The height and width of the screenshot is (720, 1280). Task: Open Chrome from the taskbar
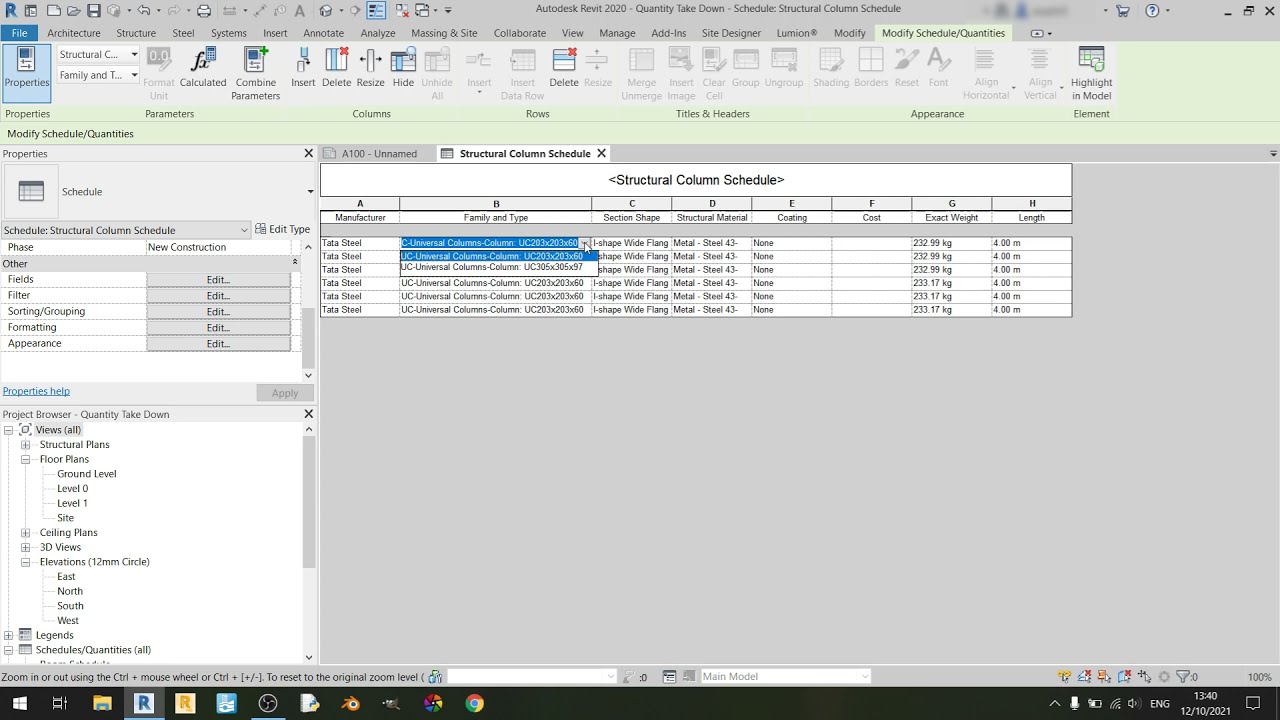point(475,703)
